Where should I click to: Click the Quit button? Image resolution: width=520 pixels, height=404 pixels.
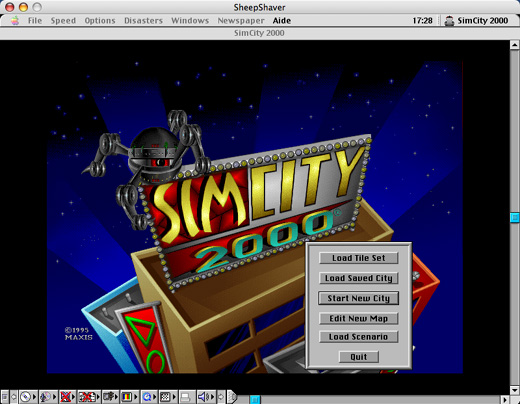click(359, 357)
